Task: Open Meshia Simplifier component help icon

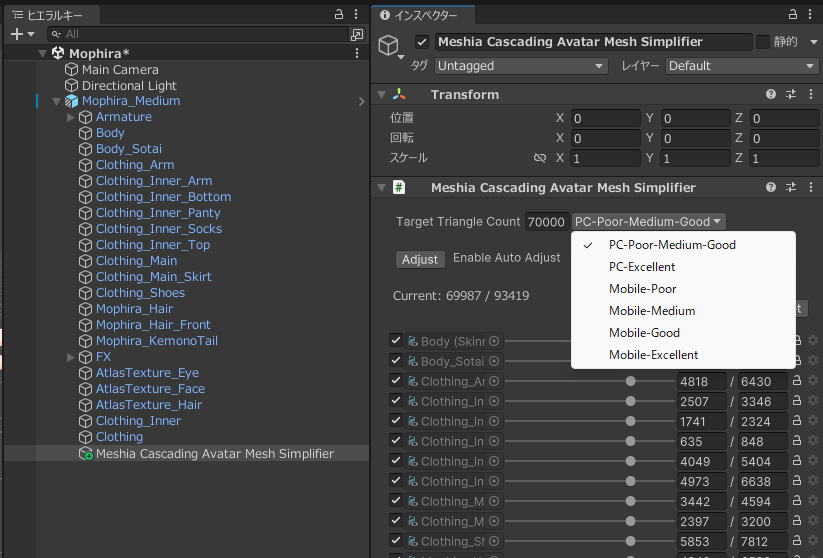Action: [x=771, y=187]
